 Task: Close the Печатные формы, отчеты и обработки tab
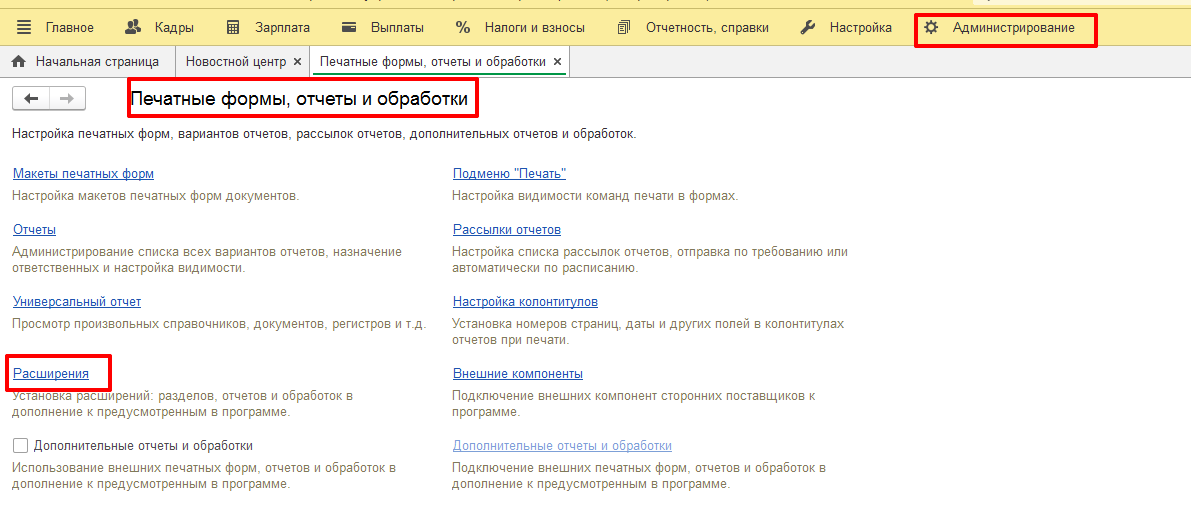pyautogui.click(x=558, y=62)
